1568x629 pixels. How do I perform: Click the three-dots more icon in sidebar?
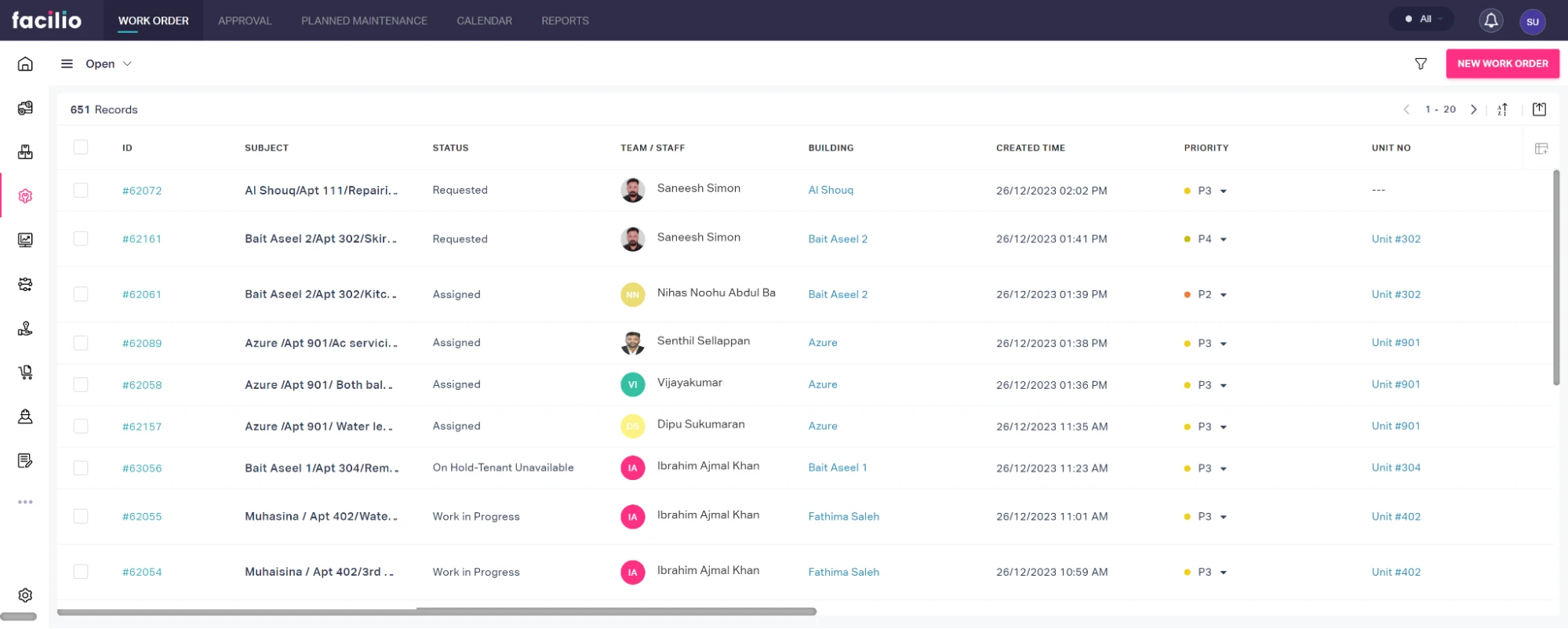(25, 502)
